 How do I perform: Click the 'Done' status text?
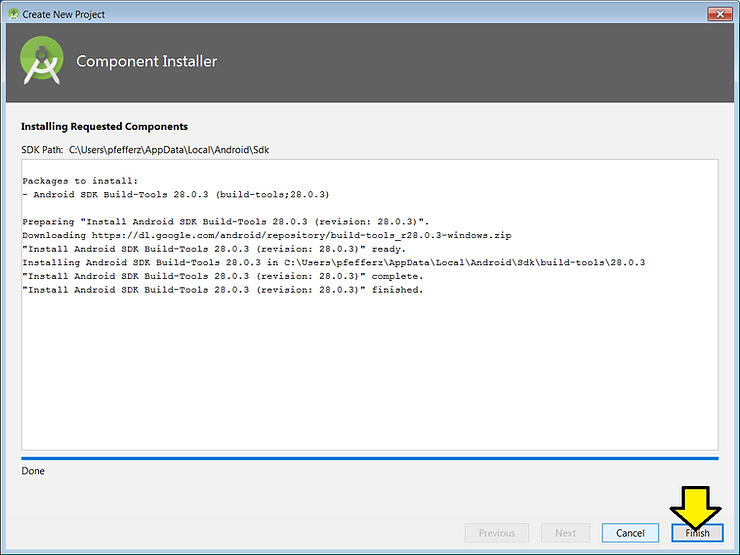coord(33,471)
